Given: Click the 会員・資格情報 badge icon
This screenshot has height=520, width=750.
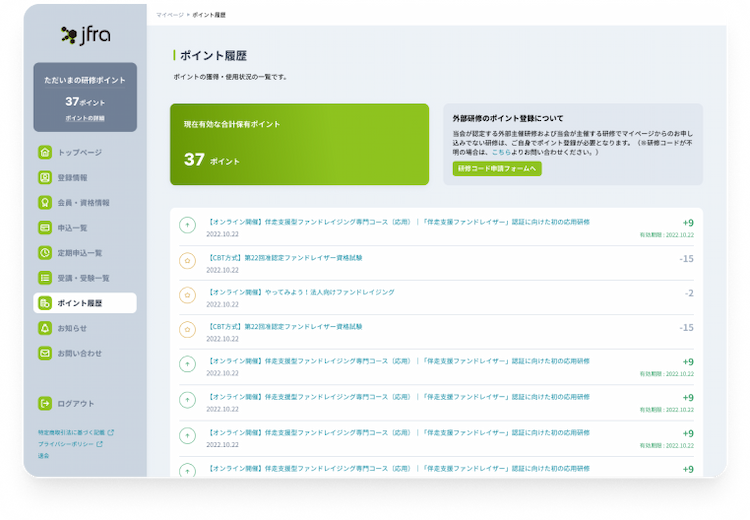Looking at the screenshot, I should tap(45, 203).
